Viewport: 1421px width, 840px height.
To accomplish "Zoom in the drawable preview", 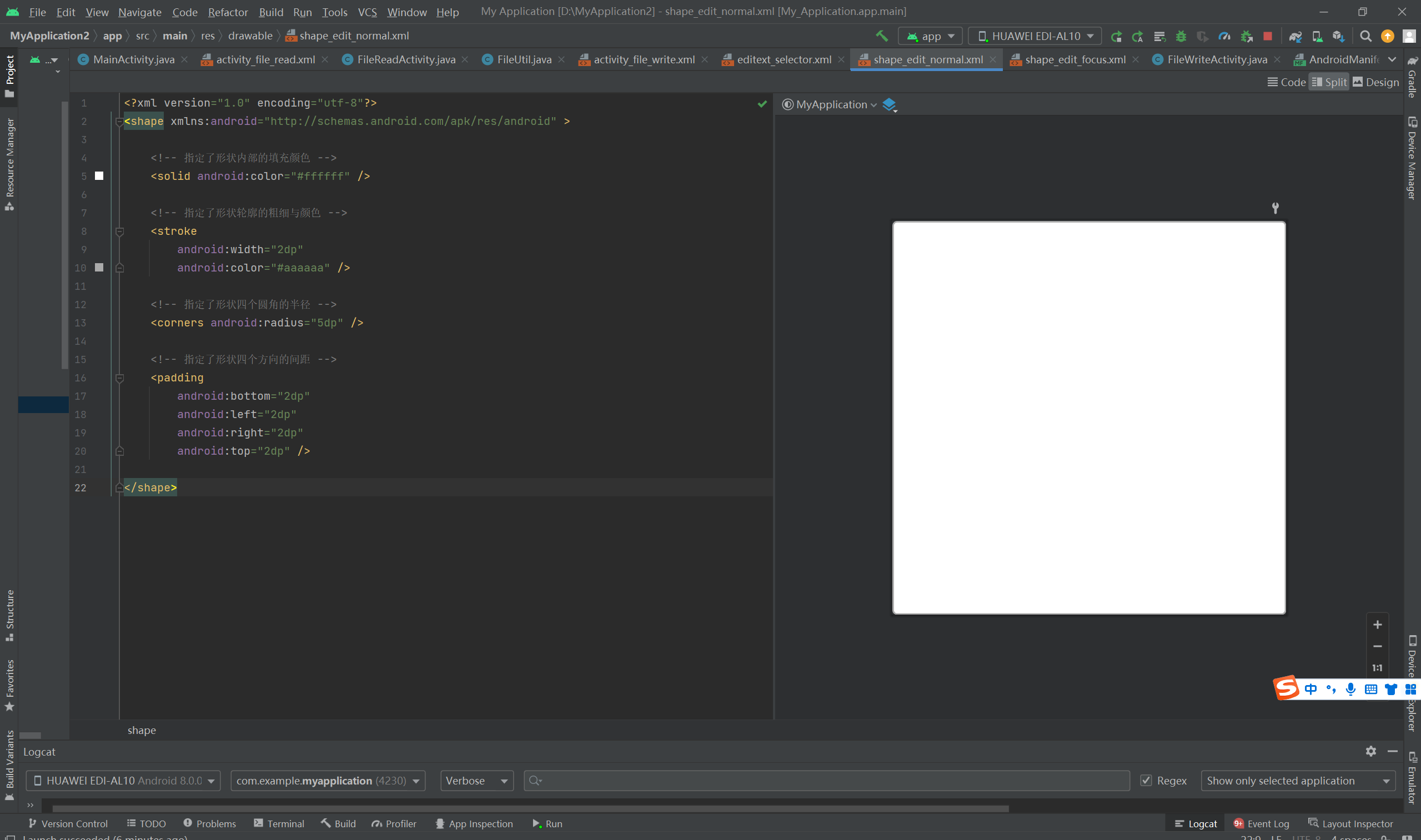I will [1377, 625].
